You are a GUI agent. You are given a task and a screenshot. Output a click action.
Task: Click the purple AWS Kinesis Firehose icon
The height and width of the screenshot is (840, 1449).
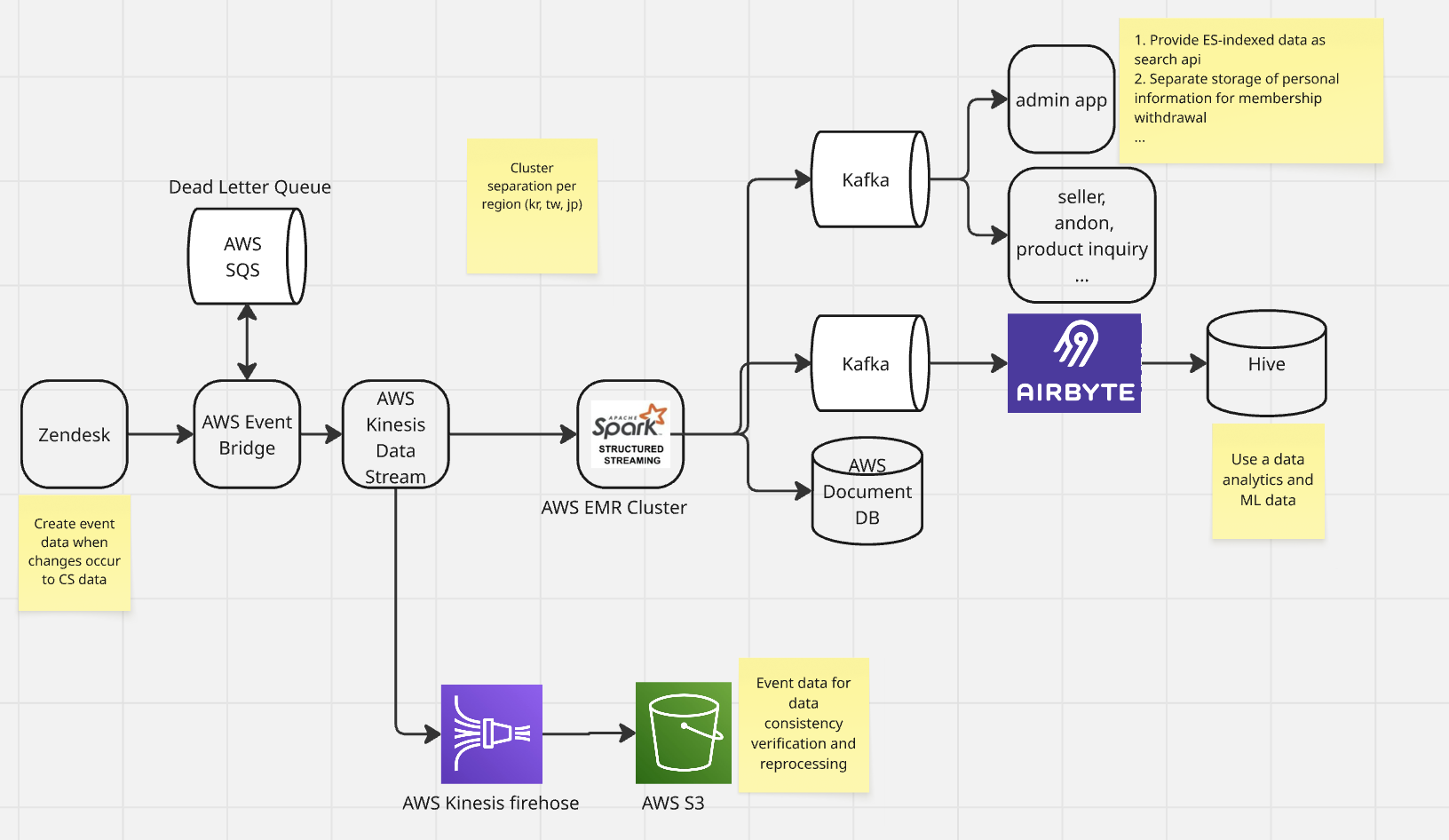pos(491,733)
